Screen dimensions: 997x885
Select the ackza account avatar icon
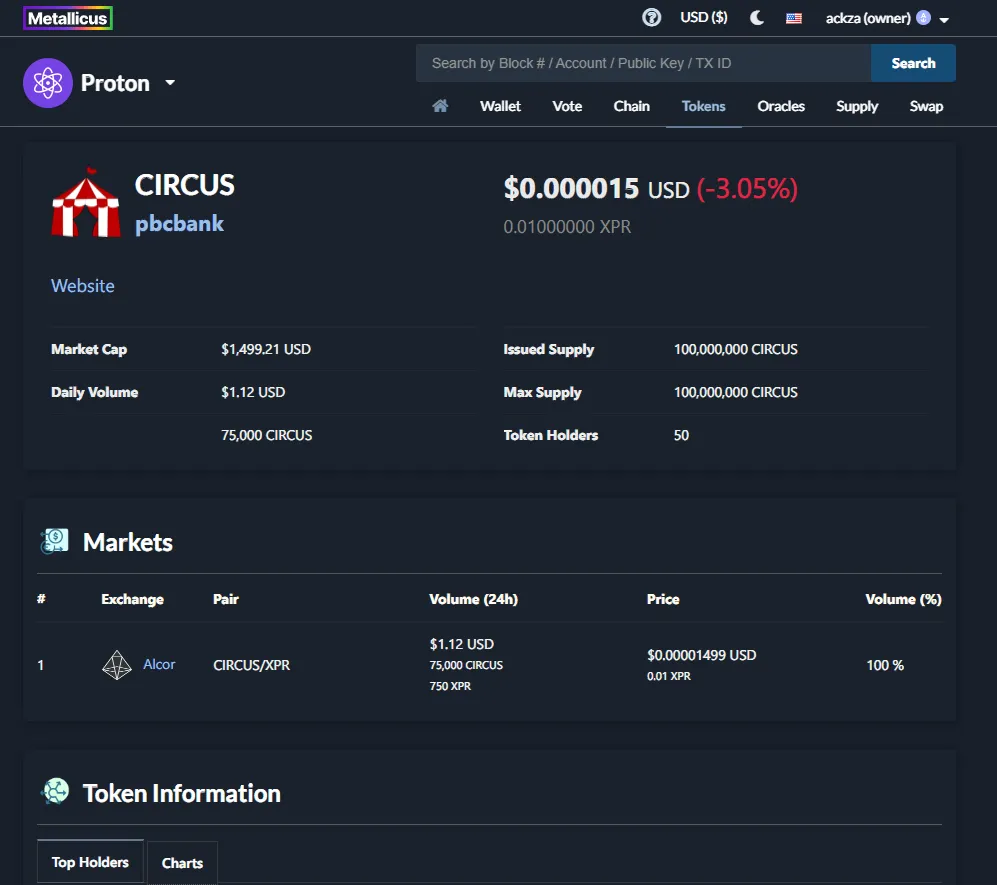click(x=923, y=18)
